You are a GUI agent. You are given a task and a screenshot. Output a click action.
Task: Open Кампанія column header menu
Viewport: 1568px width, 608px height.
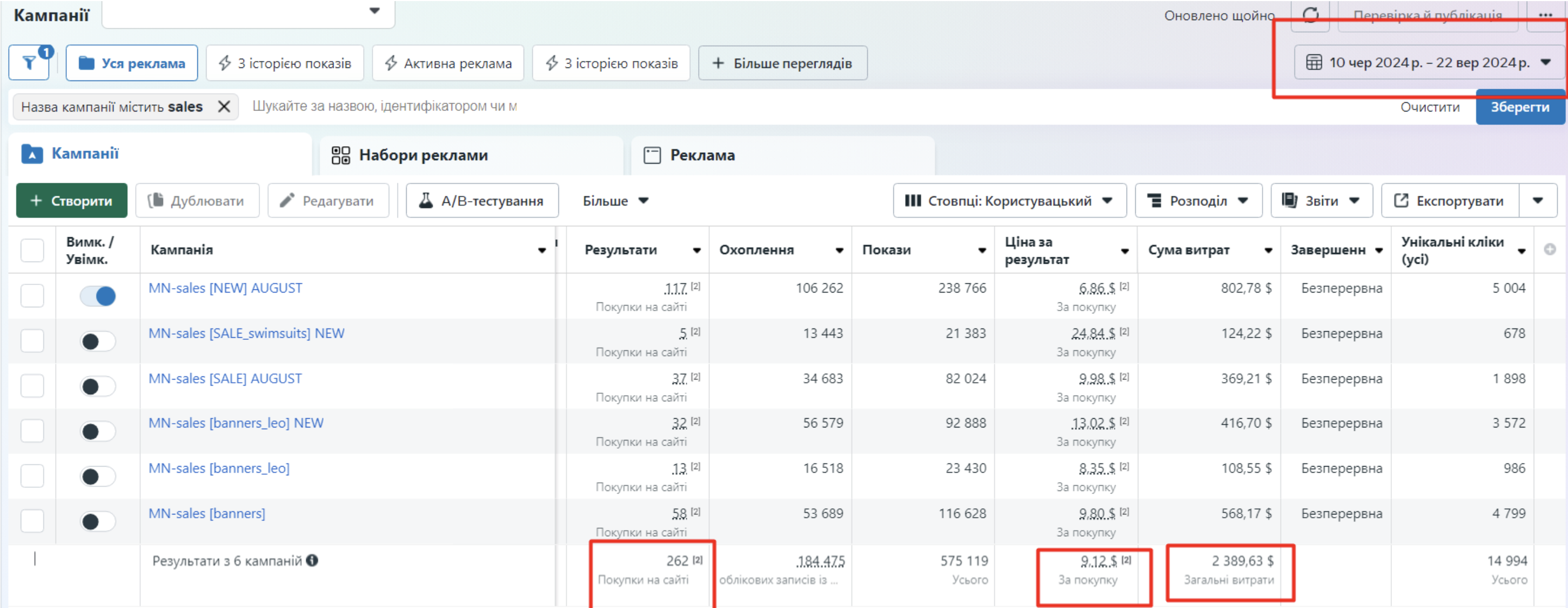542,250
